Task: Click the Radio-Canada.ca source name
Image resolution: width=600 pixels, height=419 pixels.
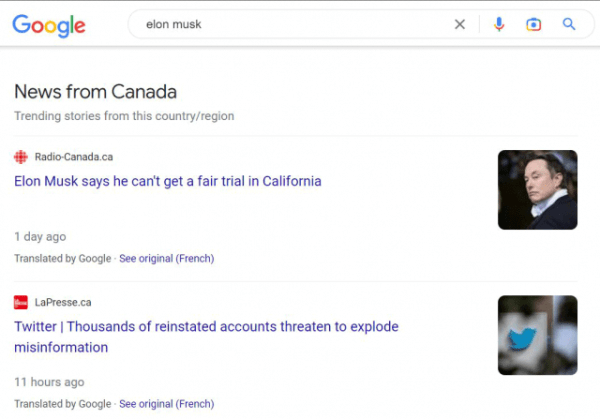Action: tap(74, 157)
